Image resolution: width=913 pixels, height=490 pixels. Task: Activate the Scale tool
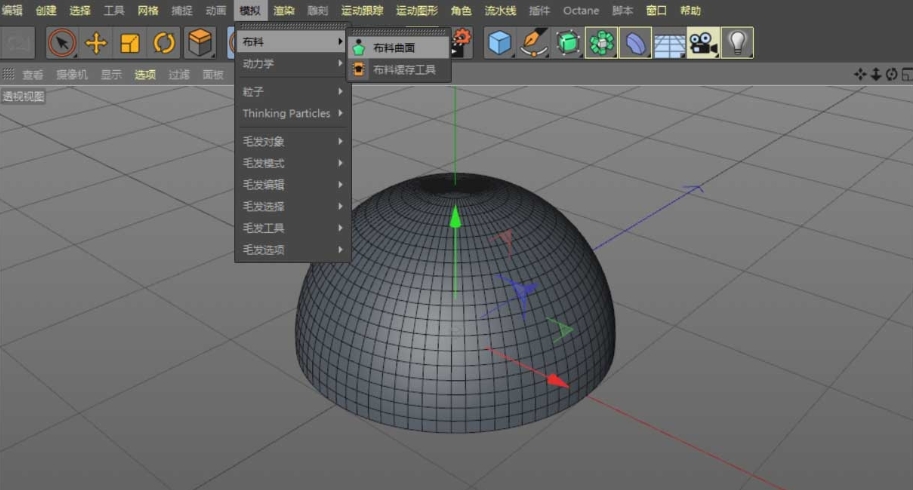[130, 43]
